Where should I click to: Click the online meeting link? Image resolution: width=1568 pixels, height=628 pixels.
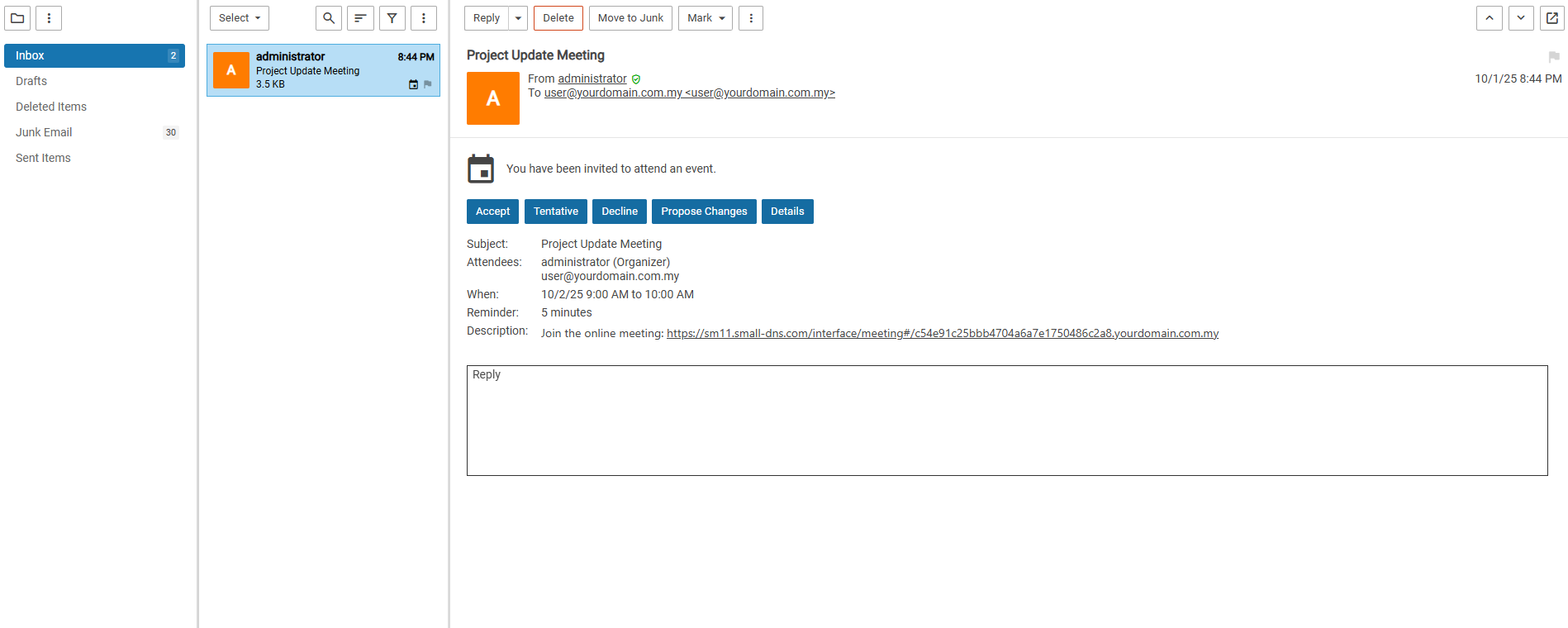pos(942,334)
